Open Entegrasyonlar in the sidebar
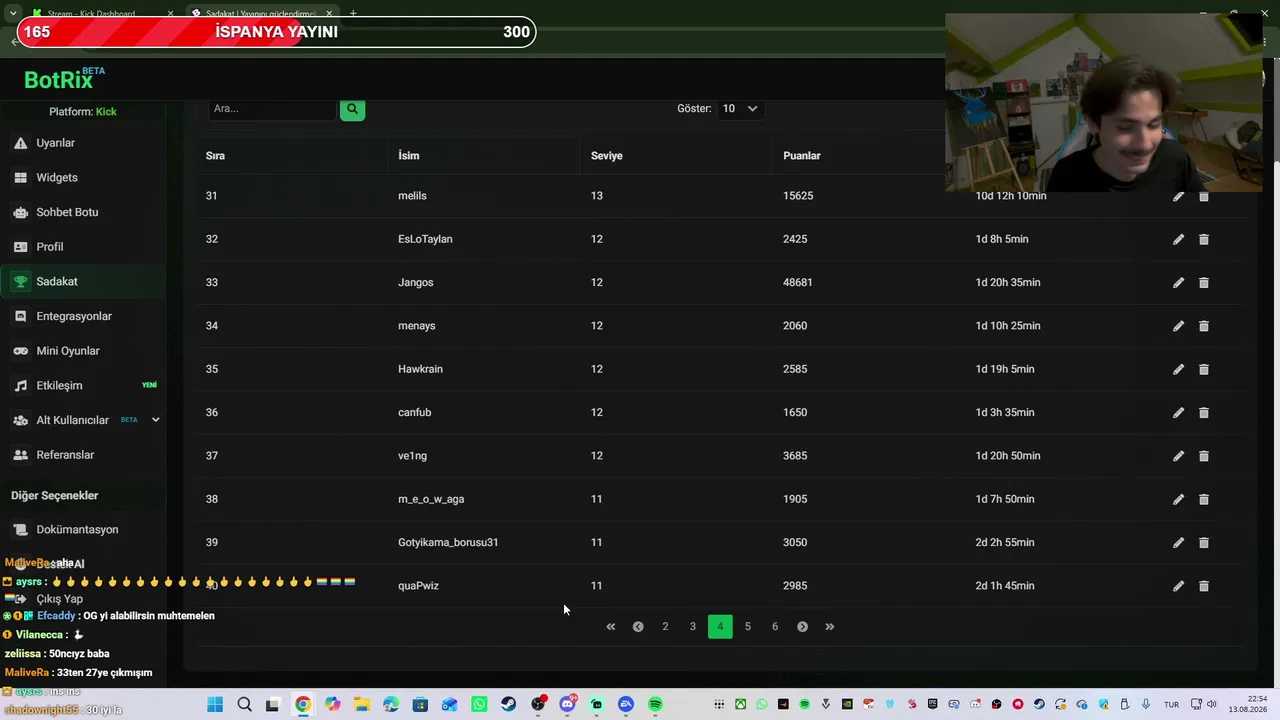The width and height of the screenshot is (1280, 720). pos(83,316)
